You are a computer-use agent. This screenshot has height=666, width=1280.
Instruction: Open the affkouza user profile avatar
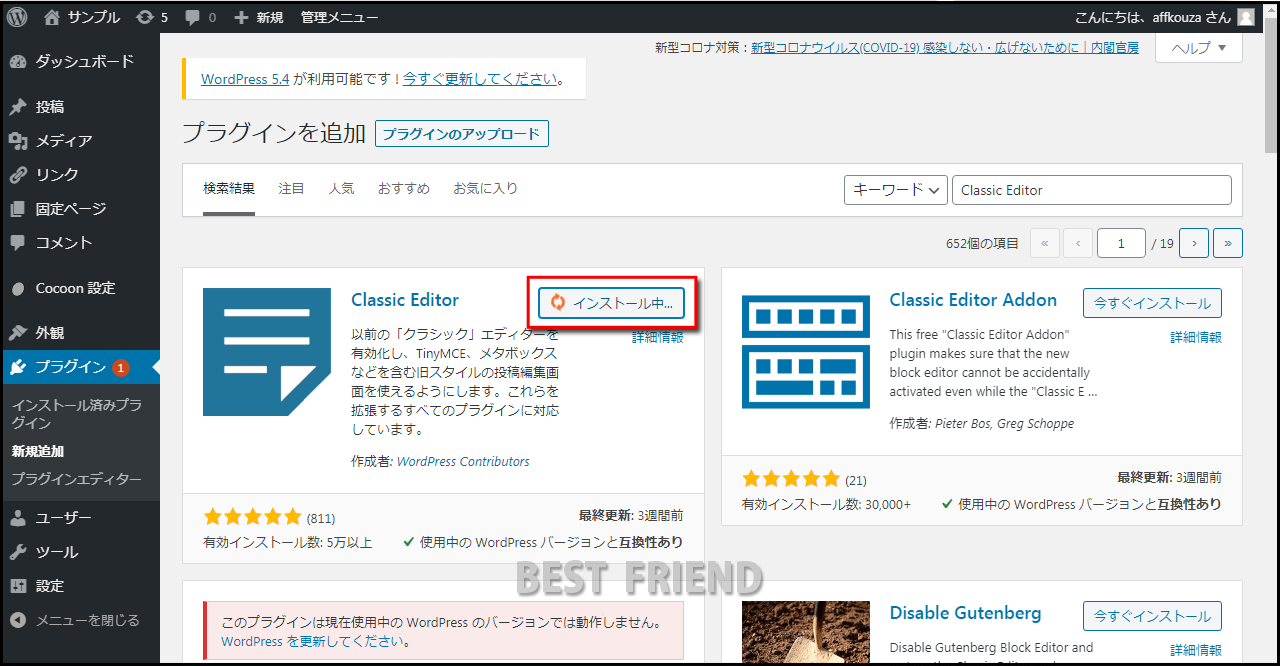tap(1245, 17)
